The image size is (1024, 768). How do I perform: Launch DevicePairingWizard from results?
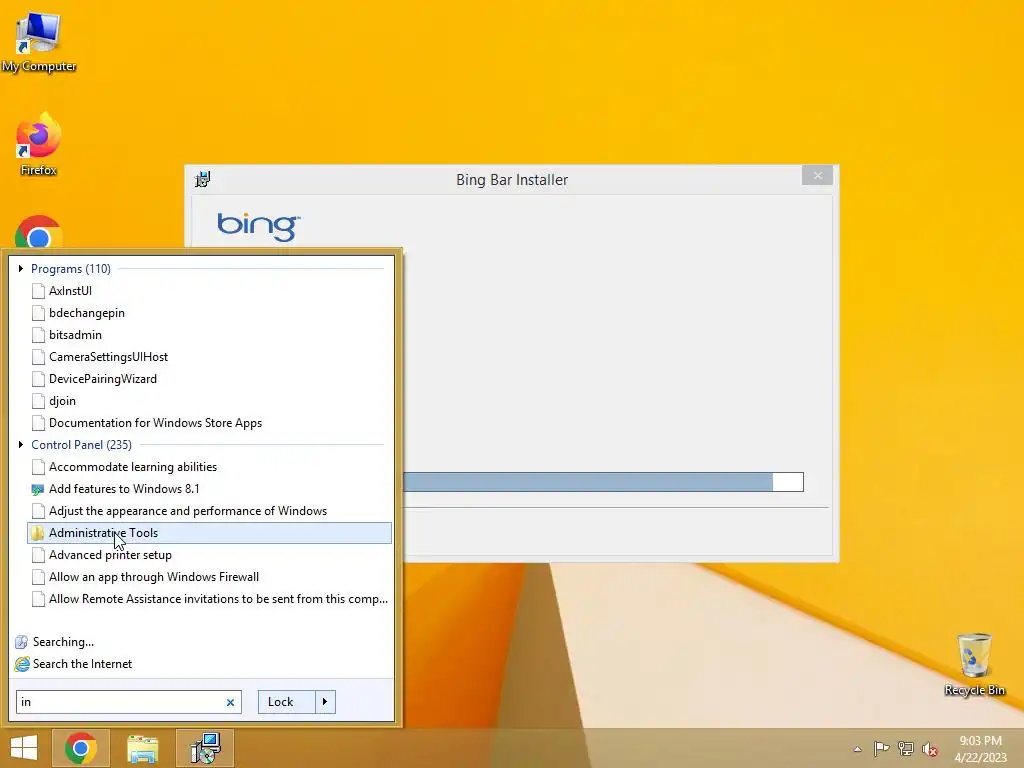[209, 379]
